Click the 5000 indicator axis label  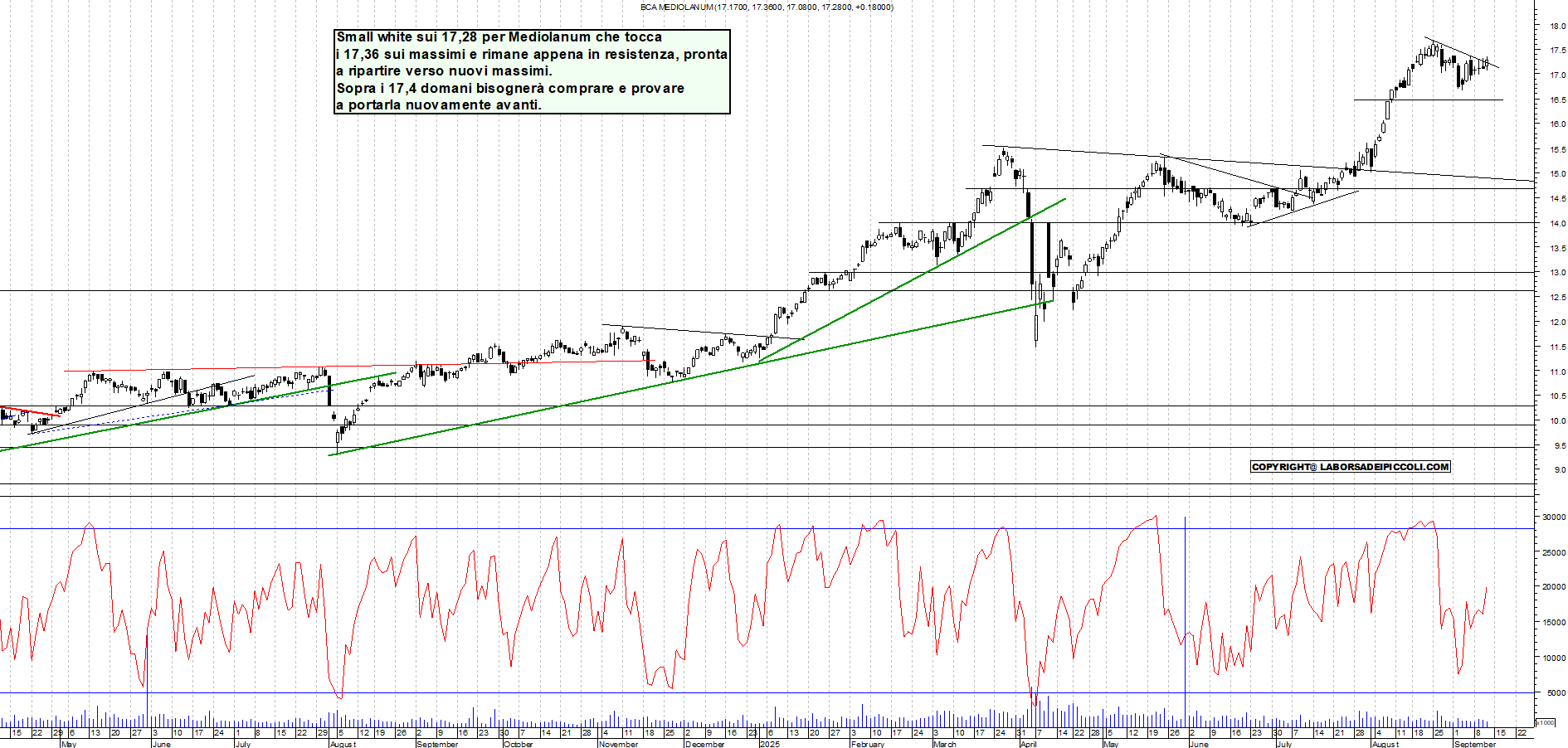pos(1556,693)
